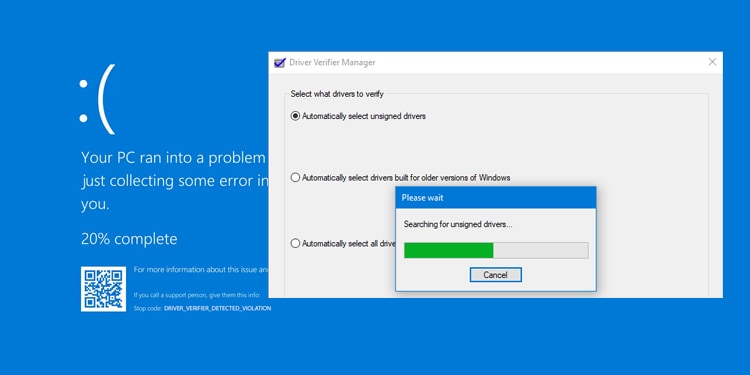Click the For more information about this issue text

(x=201, y=270)
